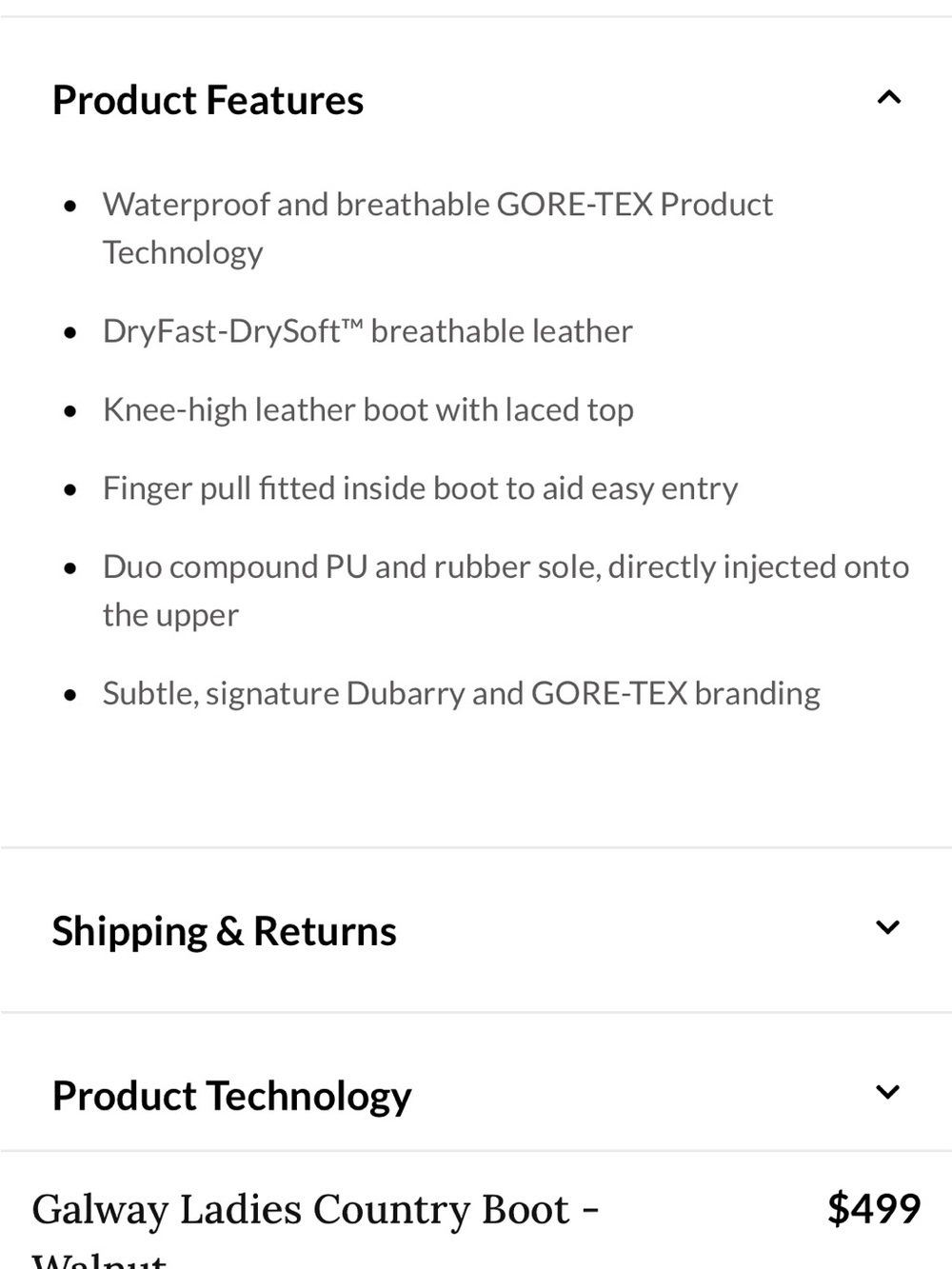Click the Finger pull fitted inside boot line
The width and height of the screenshot is (952, 1269).
click(420, 488)
